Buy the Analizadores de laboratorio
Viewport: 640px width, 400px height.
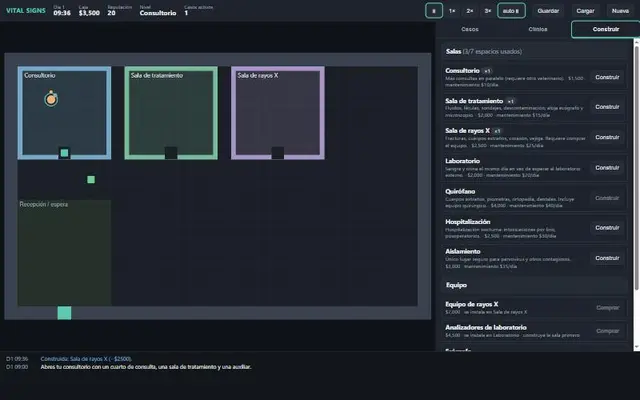coord(607,331)
